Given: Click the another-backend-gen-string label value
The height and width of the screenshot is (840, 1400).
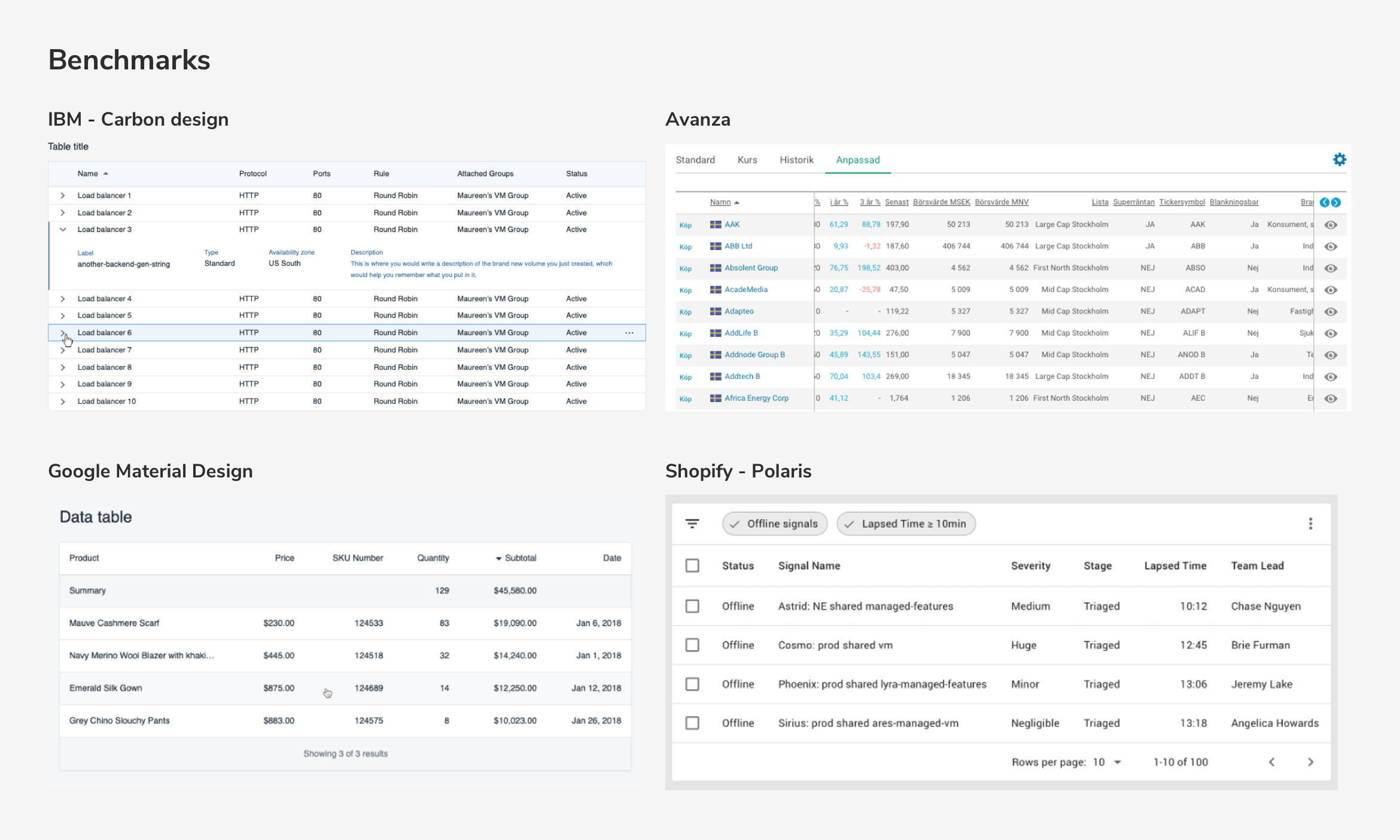Looking at the screenshot, I should click(124, 264).
